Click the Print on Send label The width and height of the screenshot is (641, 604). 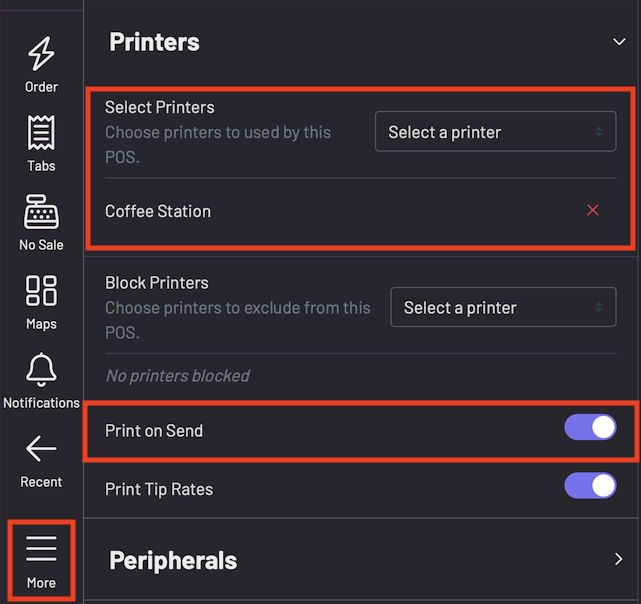click(154, 431)
